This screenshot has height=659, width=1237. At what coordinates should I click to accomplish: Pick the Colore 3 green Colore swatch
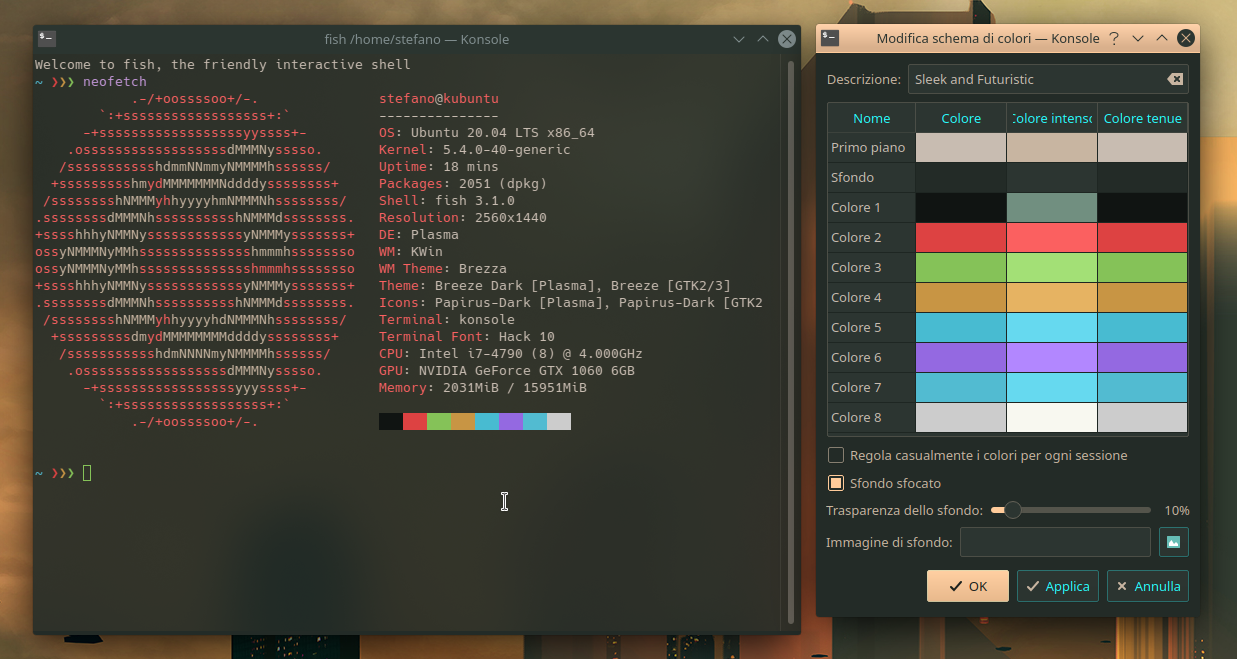pos(961,267)
